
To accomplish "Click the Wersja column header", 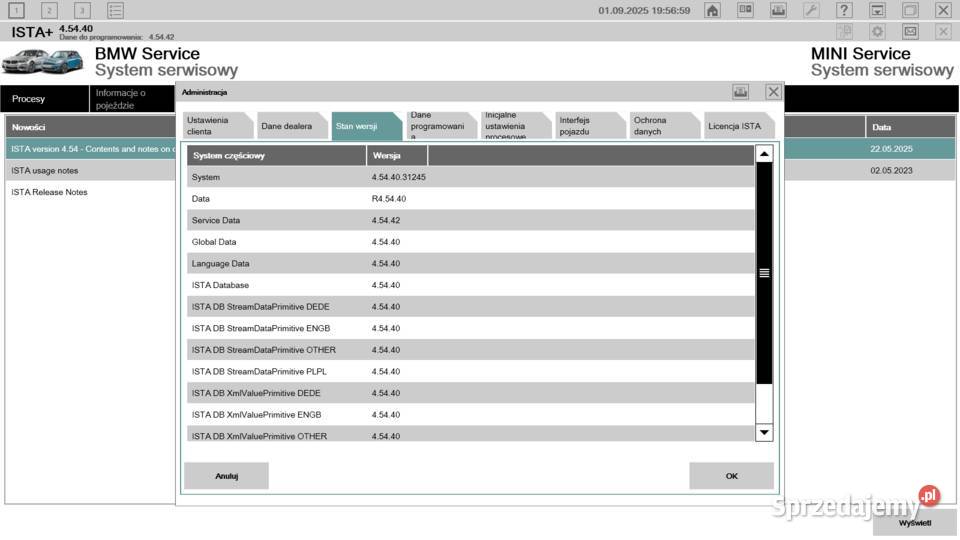I will coord(397,156).
